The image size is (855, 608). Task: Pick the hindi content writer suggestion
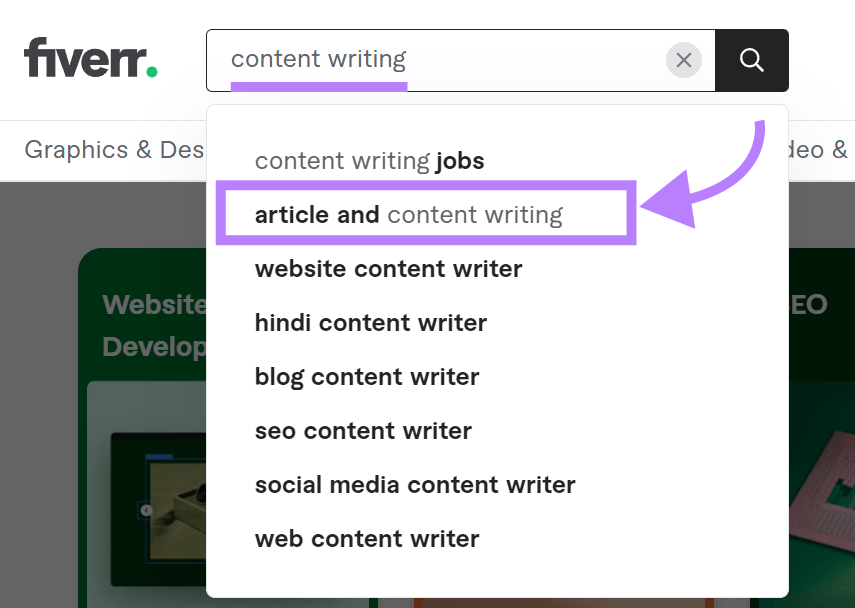370,322
